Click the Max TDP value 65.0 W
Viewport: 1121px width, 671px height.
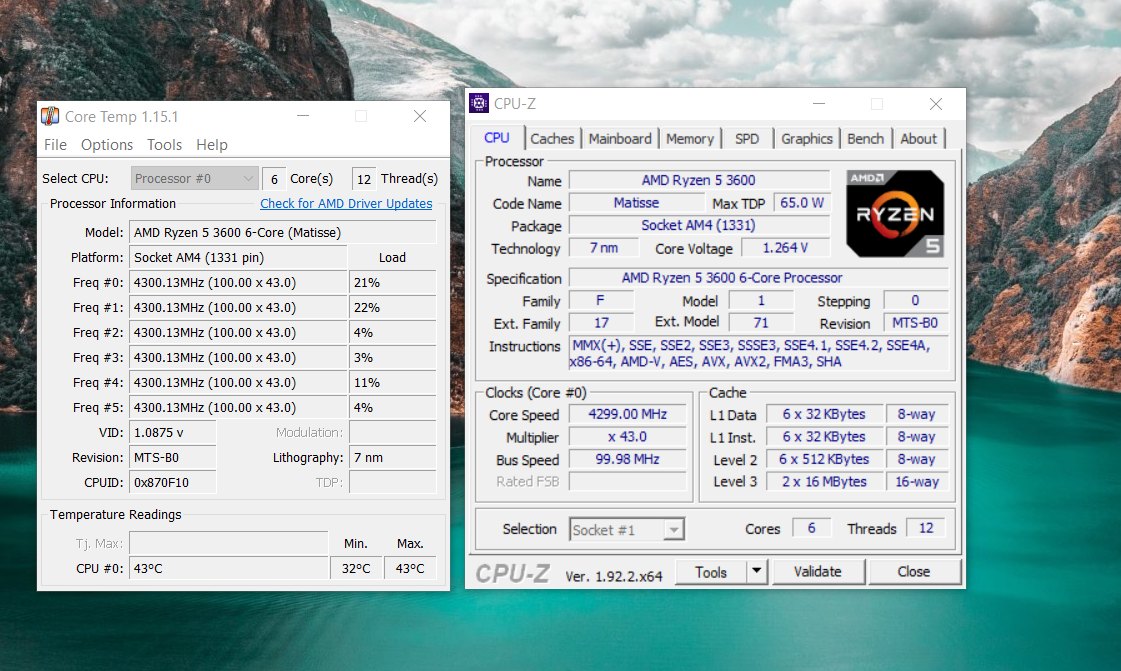(801, 203)
